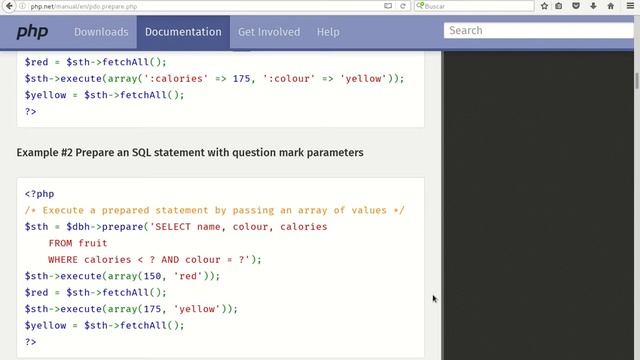Click the code line execute(array(175, 'yellow'))

coord(131,309)
